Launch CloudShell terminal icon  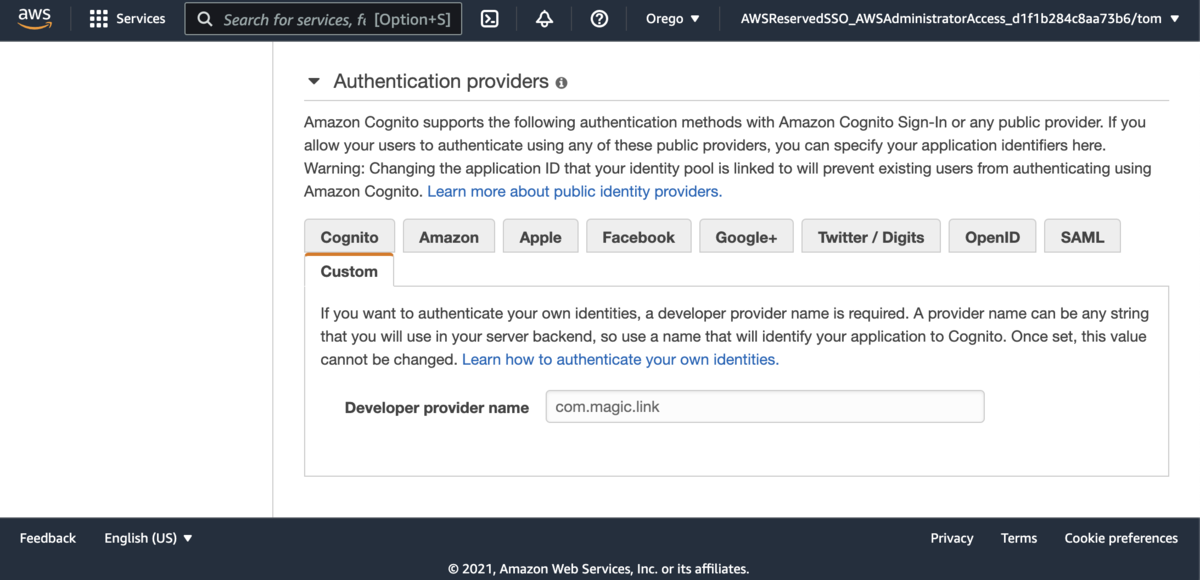point(490,19)
